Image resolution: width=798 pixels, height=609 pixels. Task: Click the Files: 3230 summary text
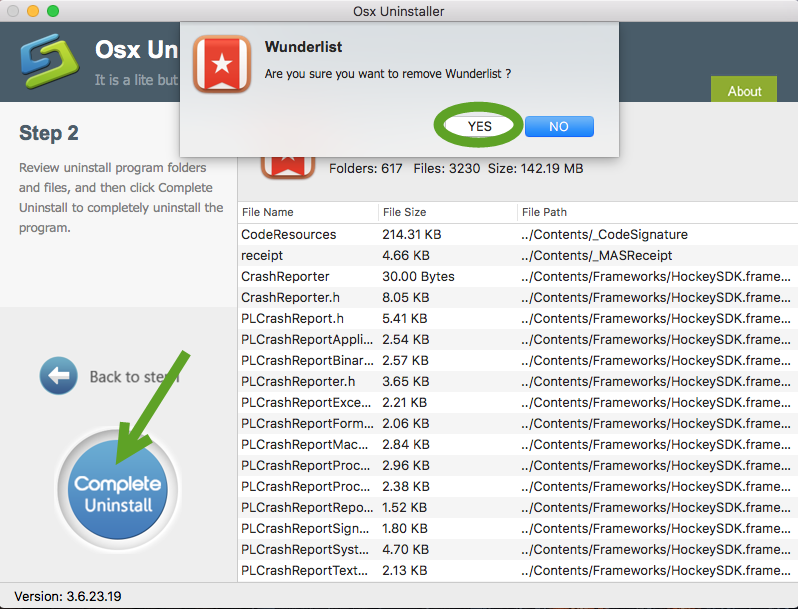click(x=446, y=168)
